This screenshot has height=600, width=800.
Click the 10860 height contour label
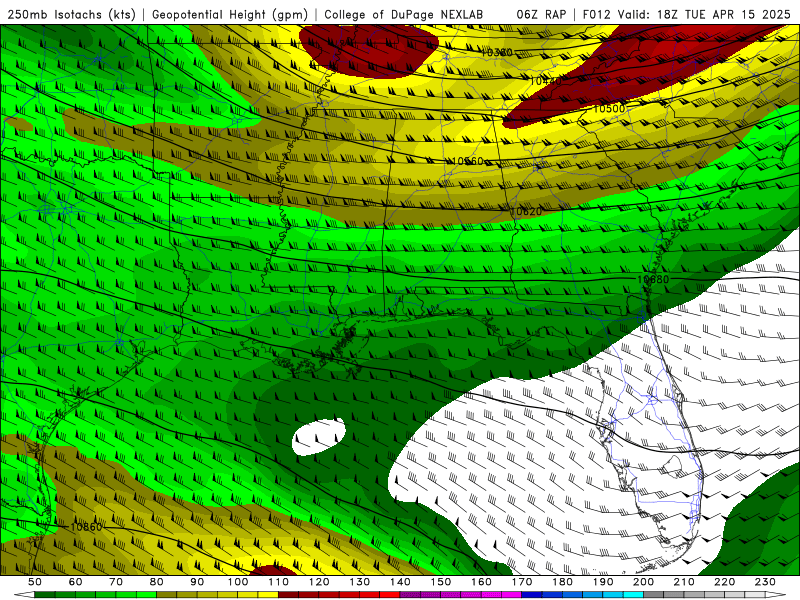coord(86,527)
